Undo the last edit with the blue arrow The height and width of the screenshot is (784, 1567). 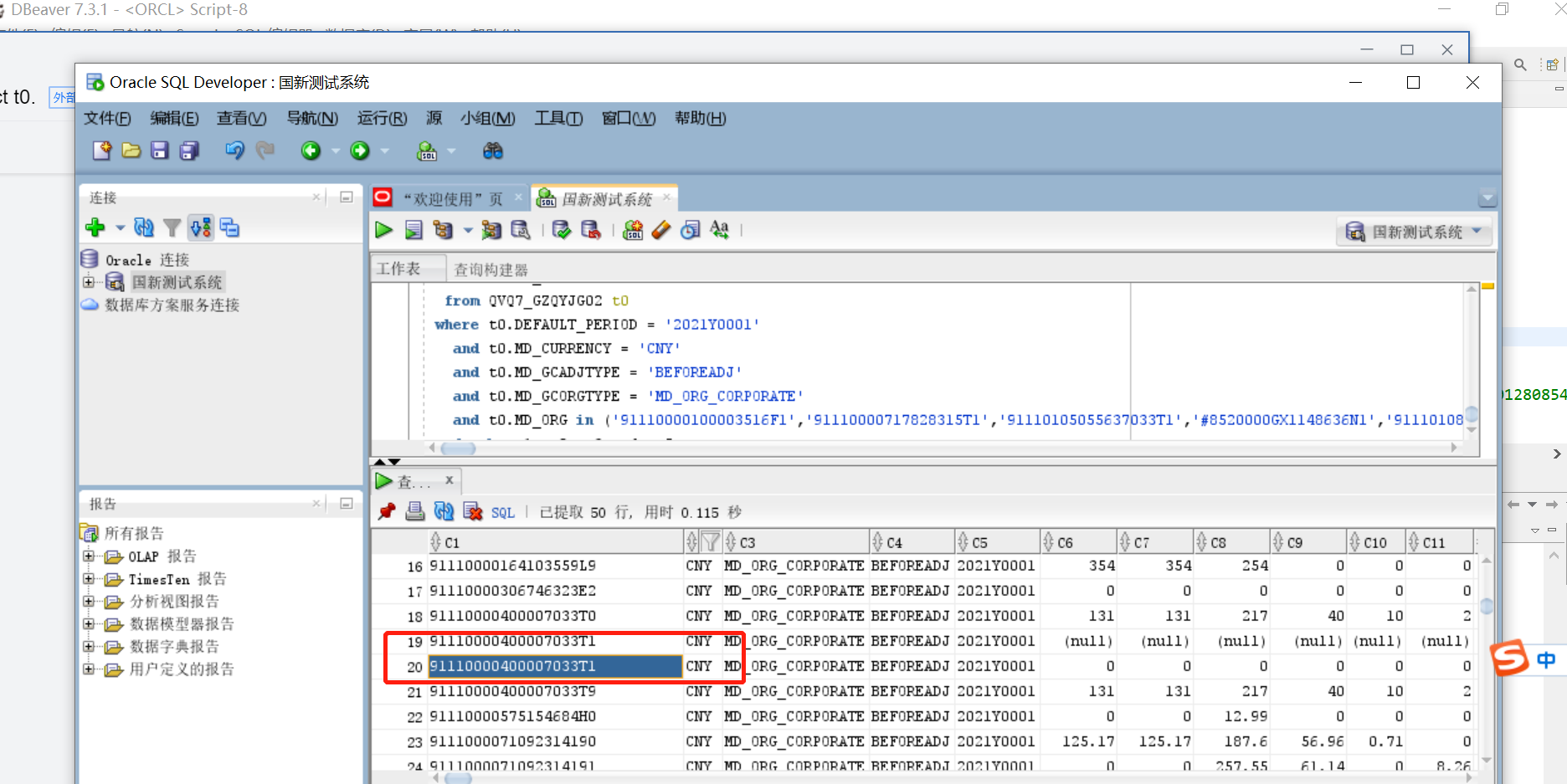pyautogui.click(x=234, y=151)
